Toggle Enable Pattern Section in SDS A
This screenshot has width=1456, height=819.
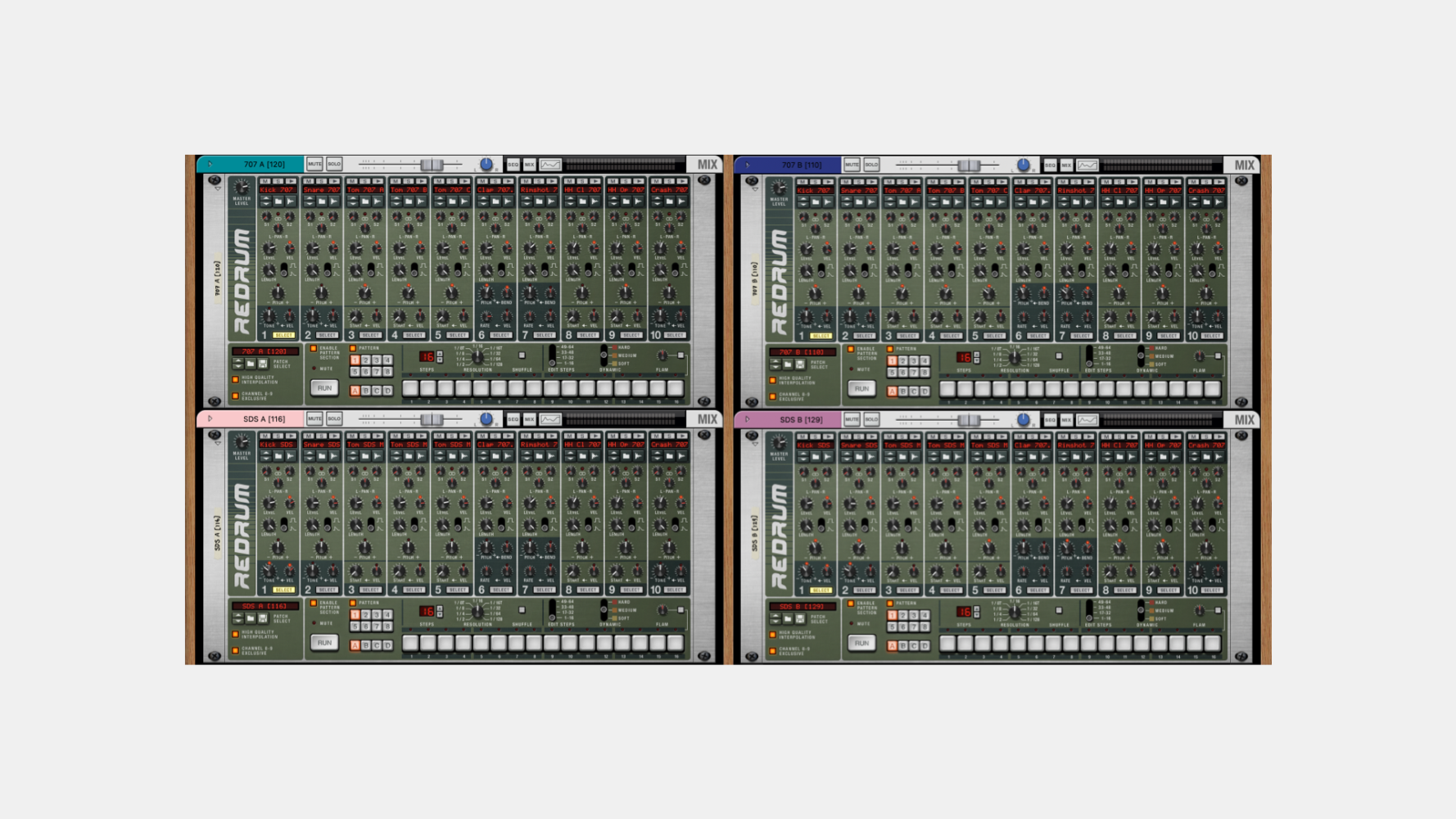[314, 603]
